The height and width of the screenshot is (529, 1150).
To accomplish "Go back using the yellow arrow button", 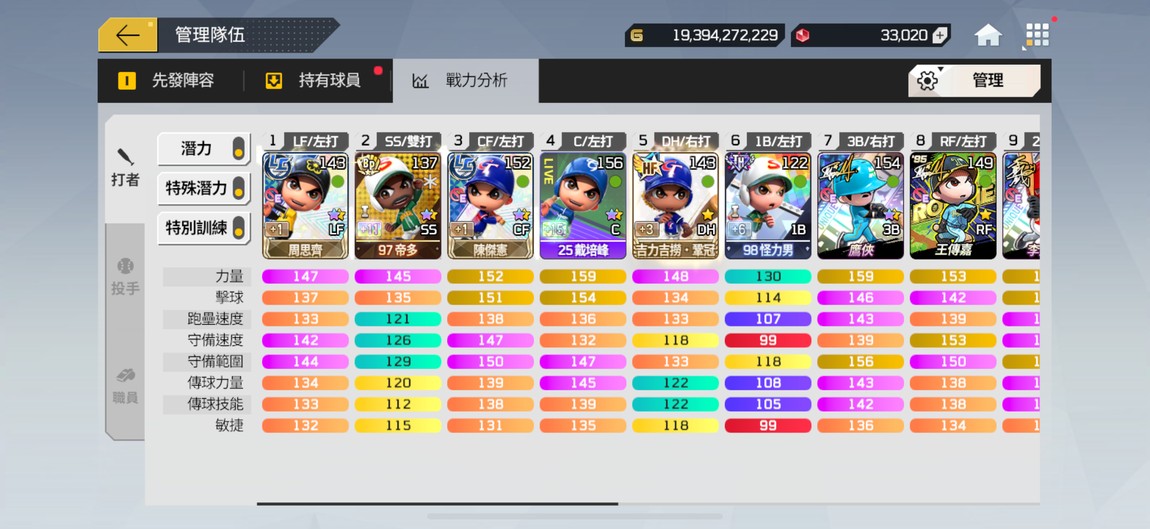I will click(128, 35).
